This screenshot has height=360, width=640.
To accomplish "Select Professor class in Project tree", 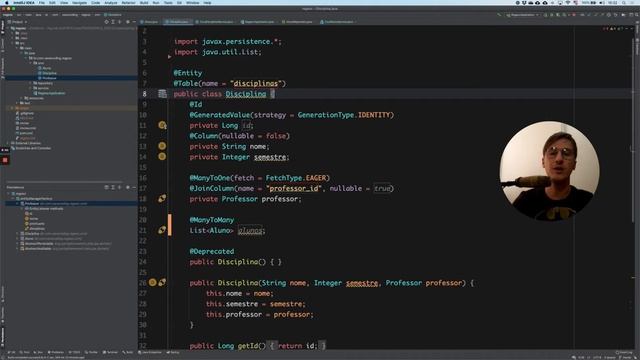I will [x=49, y=78].
